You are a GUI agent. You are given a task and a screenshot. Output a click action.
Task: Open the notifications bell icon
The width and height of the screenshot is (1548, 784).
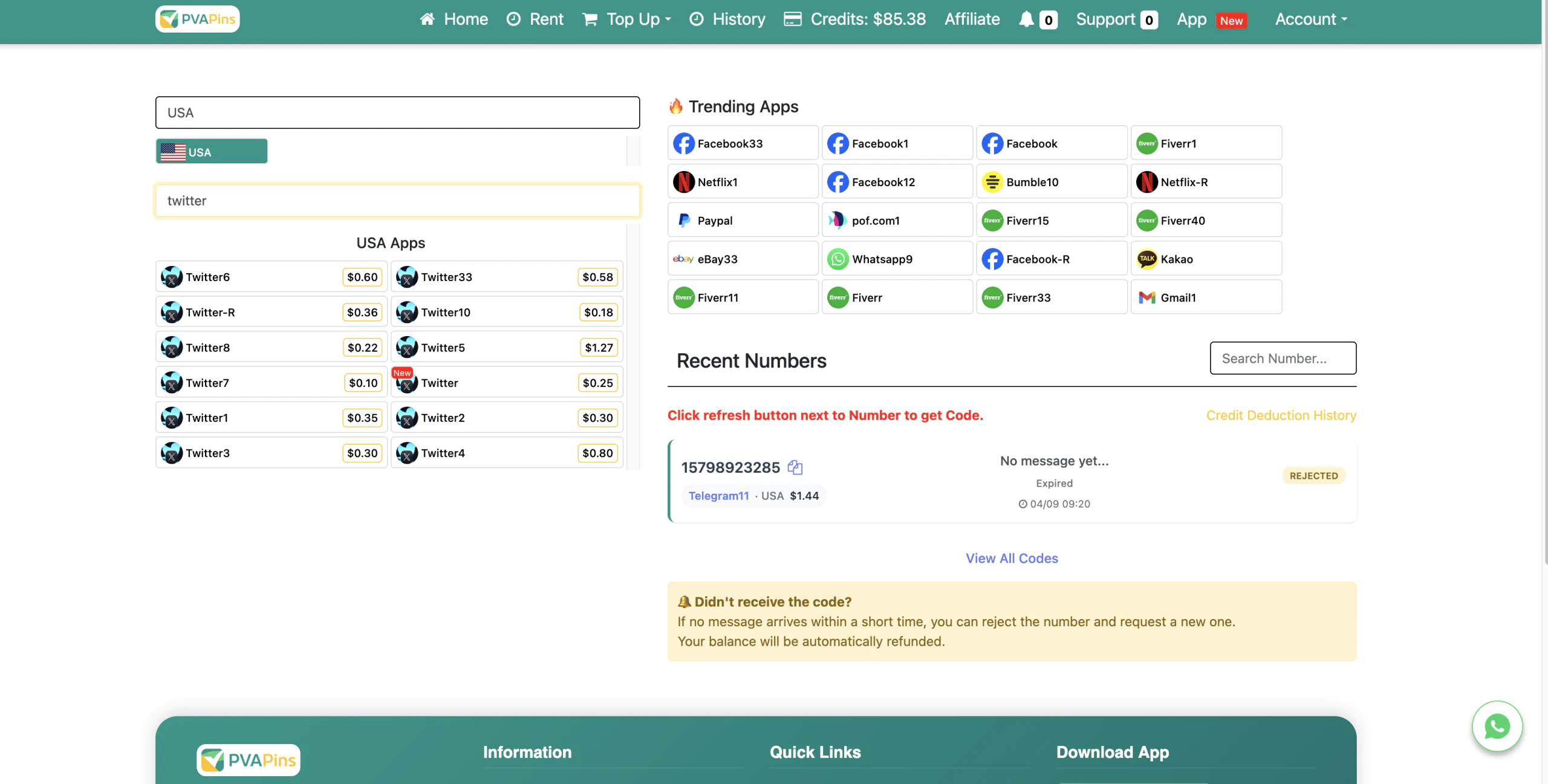[1026, 19]
